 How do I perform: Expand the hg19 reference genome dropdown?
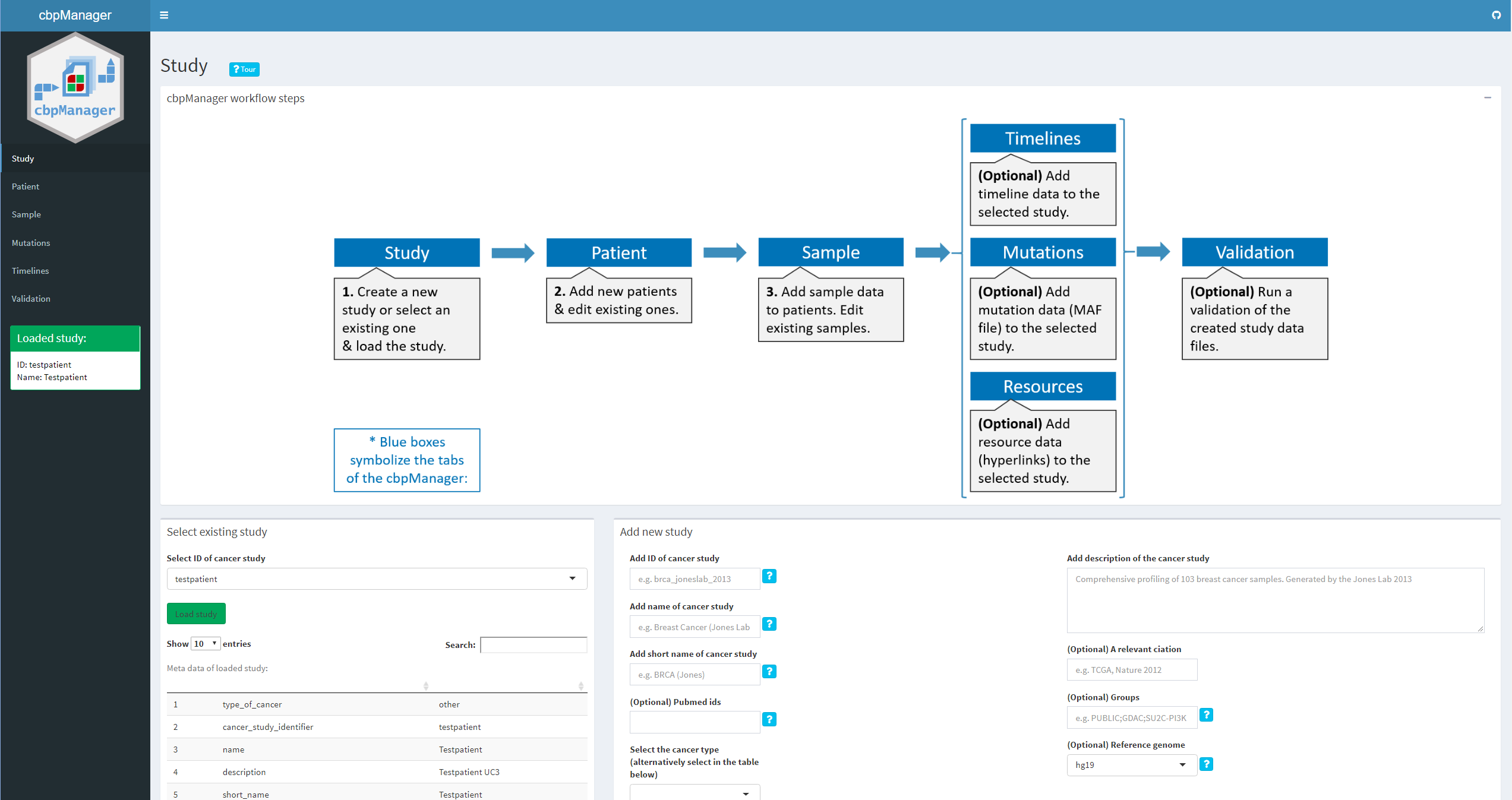(x=1131, y=765)
